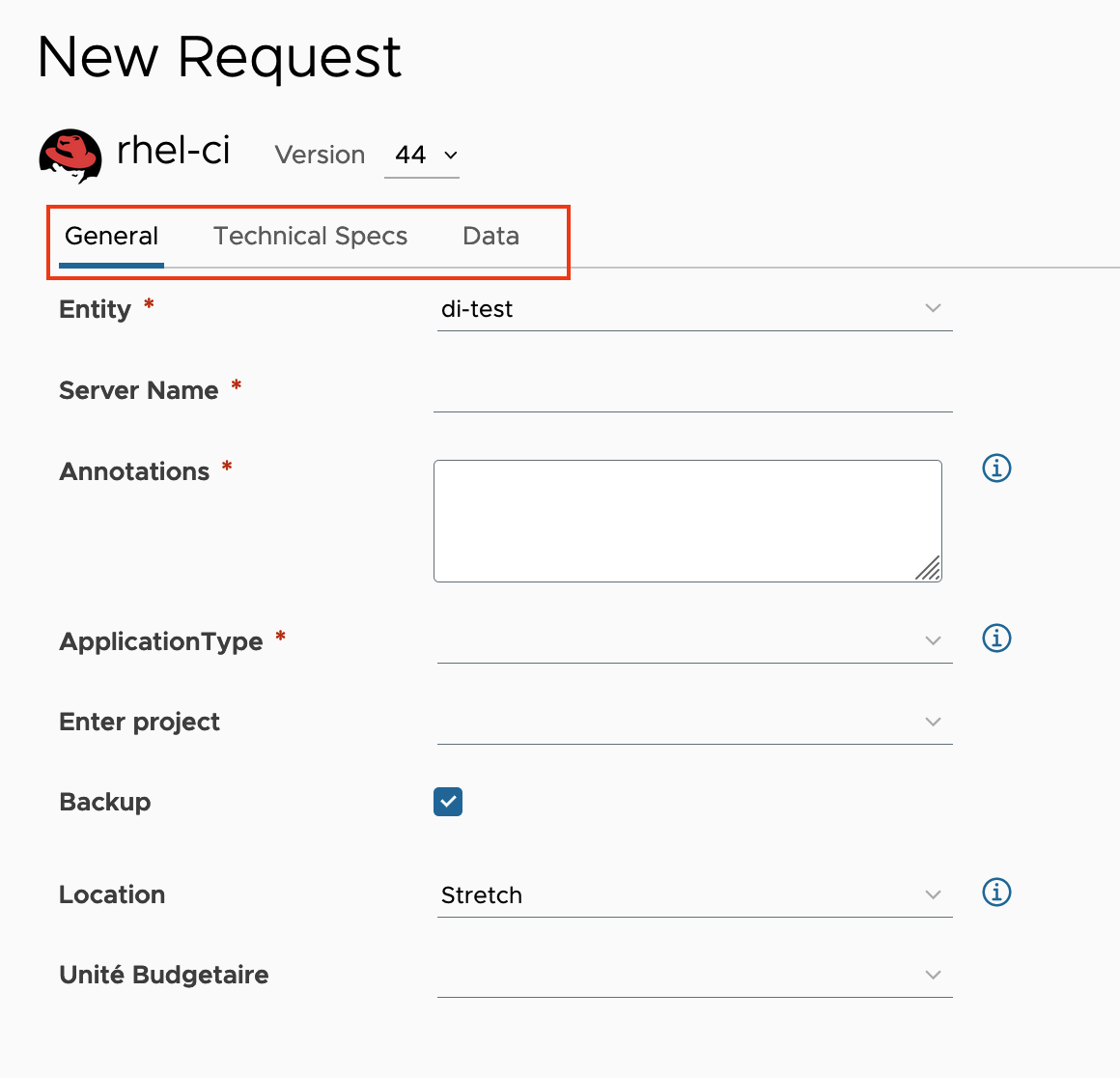Image resolution: width=1120 pixels, height=1078 pixels.
Task: Select the General tab
Action: point(111,237)
